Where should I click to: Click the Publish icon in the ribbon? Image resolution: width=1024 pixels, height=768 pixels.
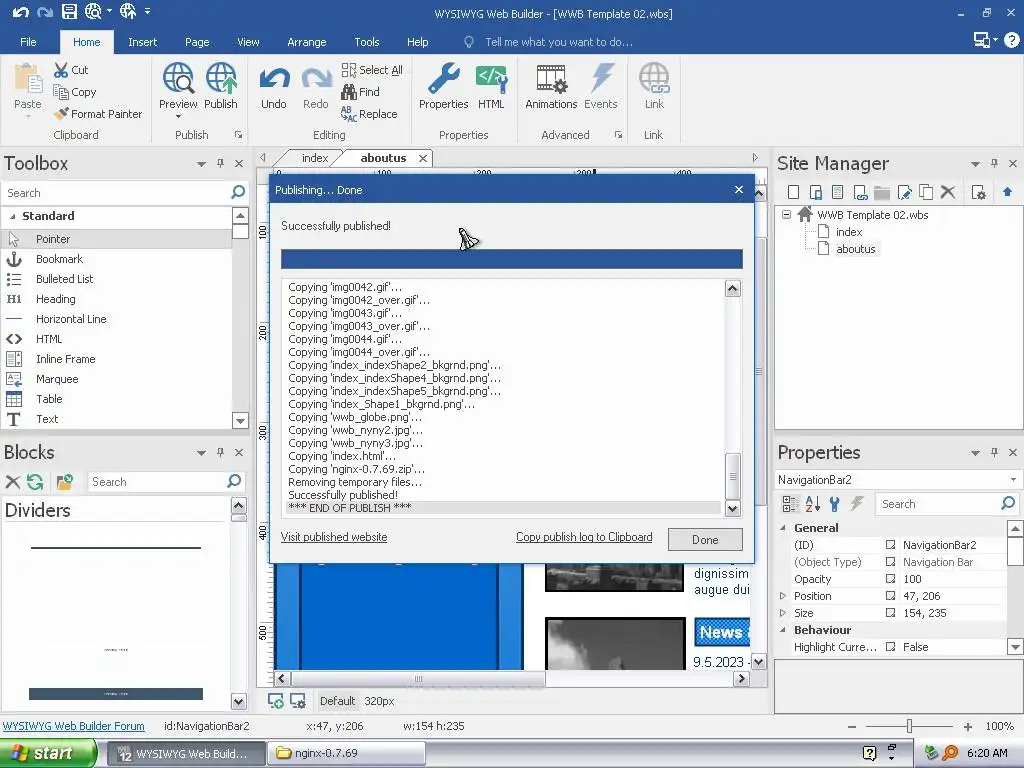pyautogui.click(x=221, y=78)
